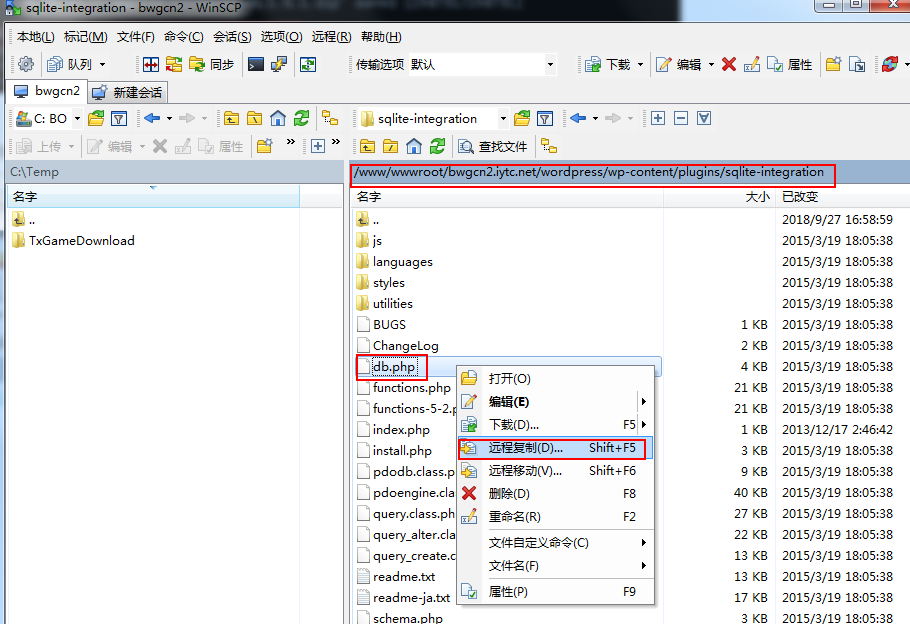Screen dimensions: 910x624
Task: Sort remote files by 已改变 column
Action: click(843, 197)
